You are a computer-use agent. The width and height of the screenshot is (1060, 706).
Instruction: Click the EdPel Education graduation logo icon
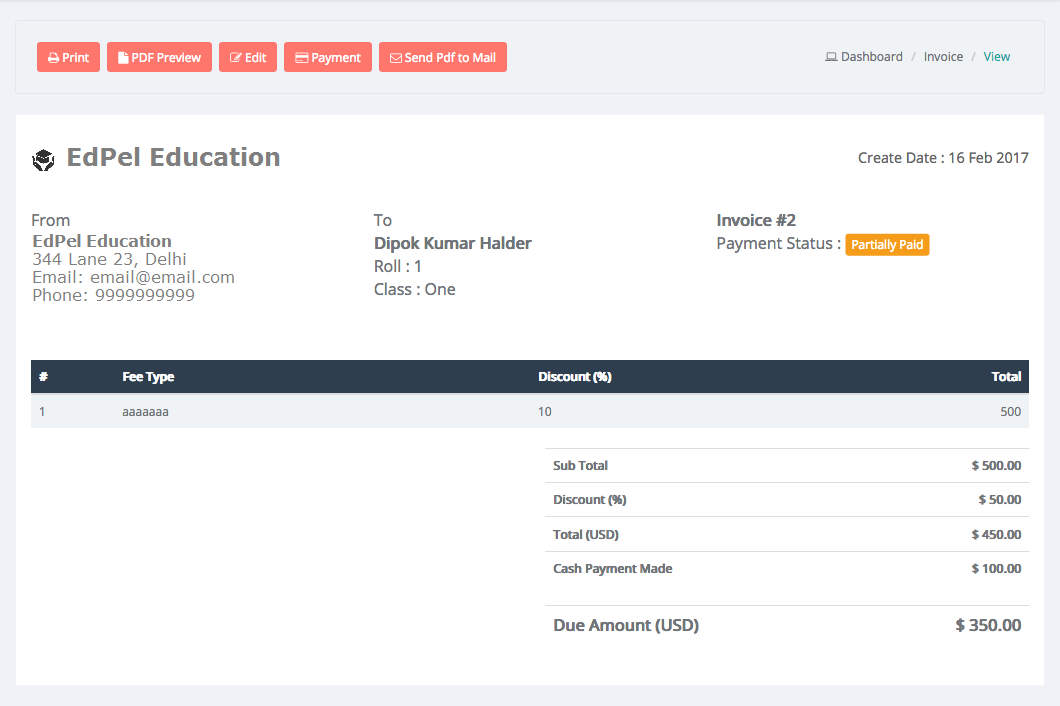(44, 159)
